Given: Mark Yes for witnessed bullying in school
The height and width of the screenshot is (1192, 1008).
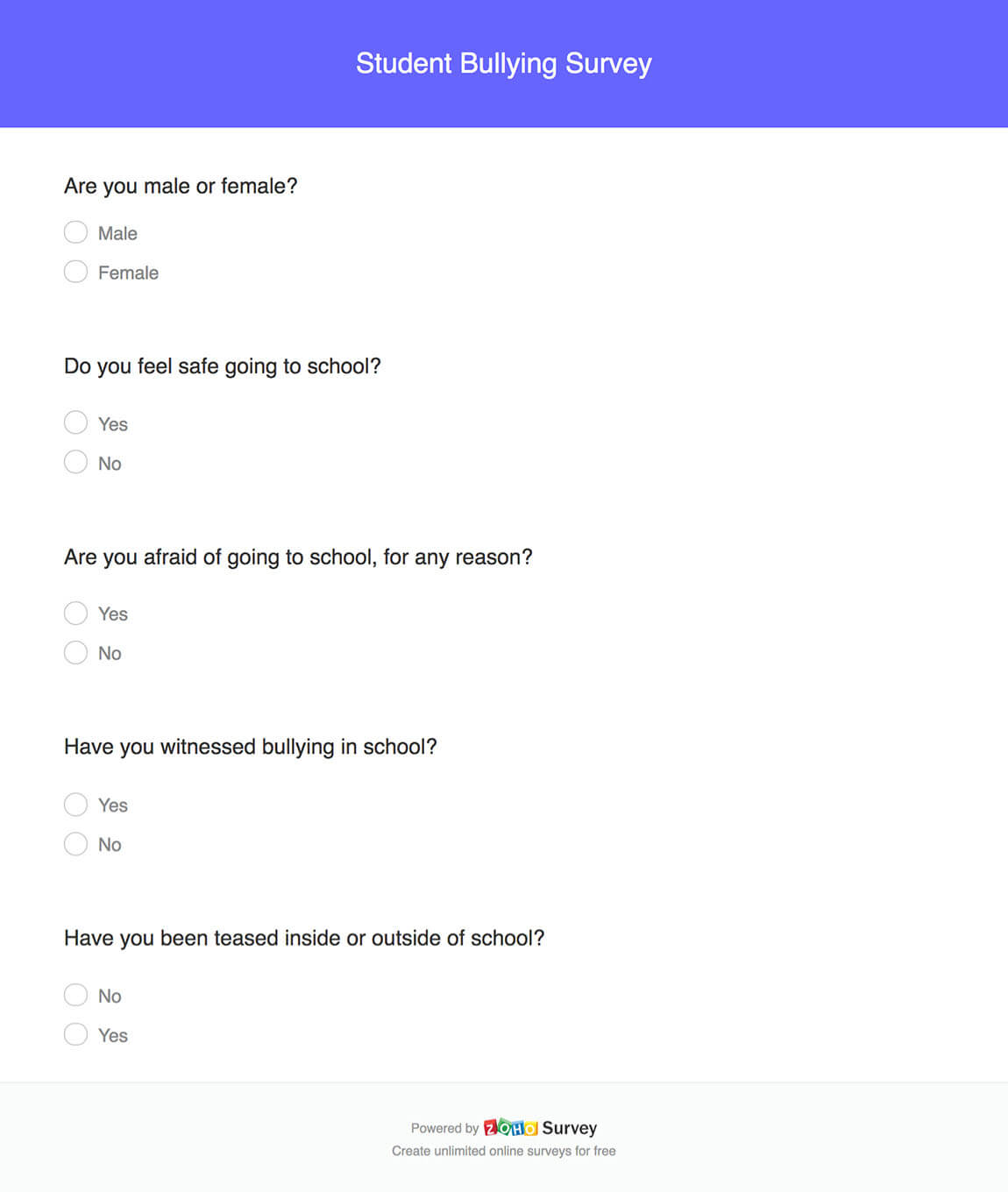Looking at the screenshot, I should tap(76, 804).
